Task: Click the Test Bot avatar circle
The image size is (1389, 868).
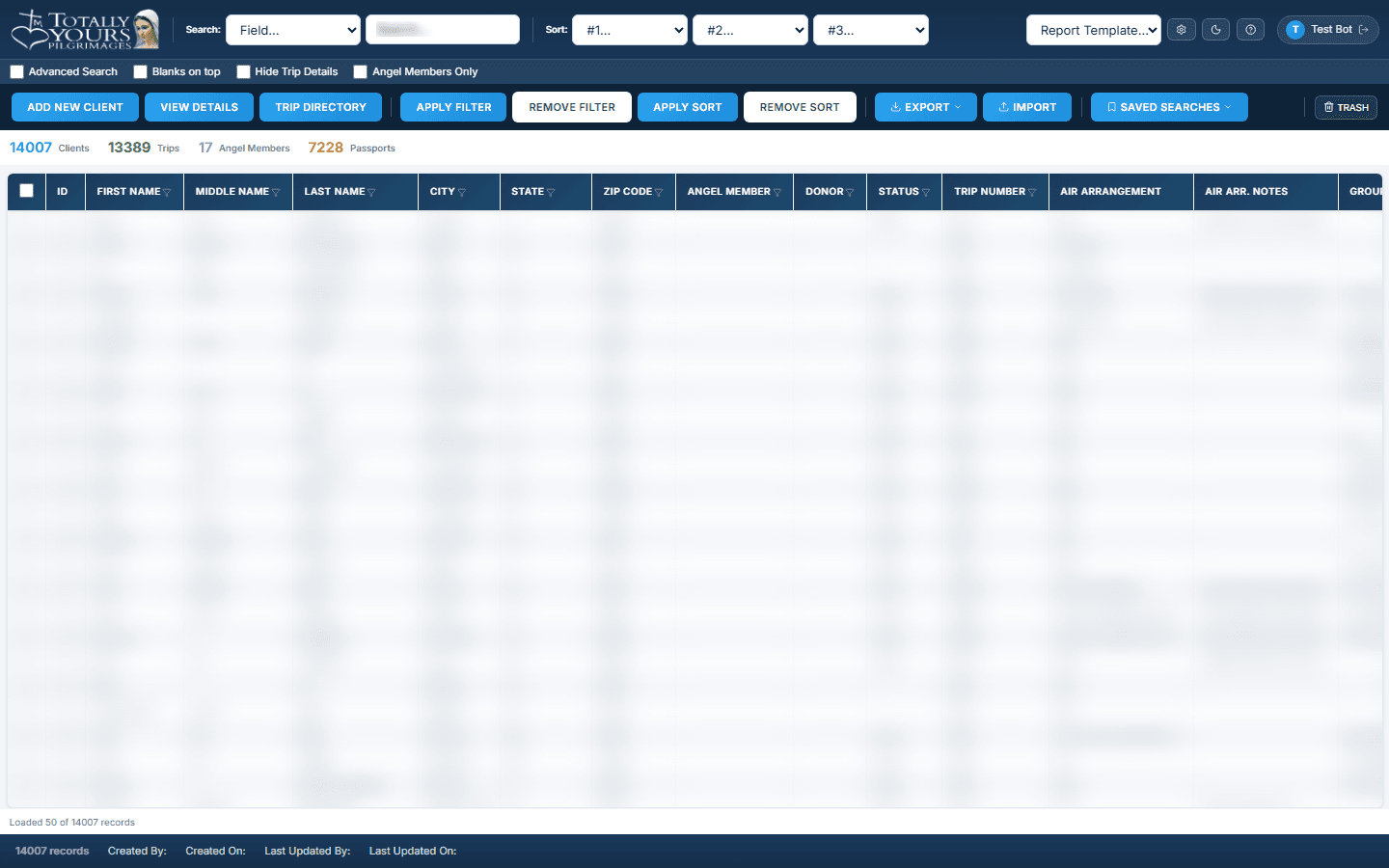Action: pos(1295,30)
